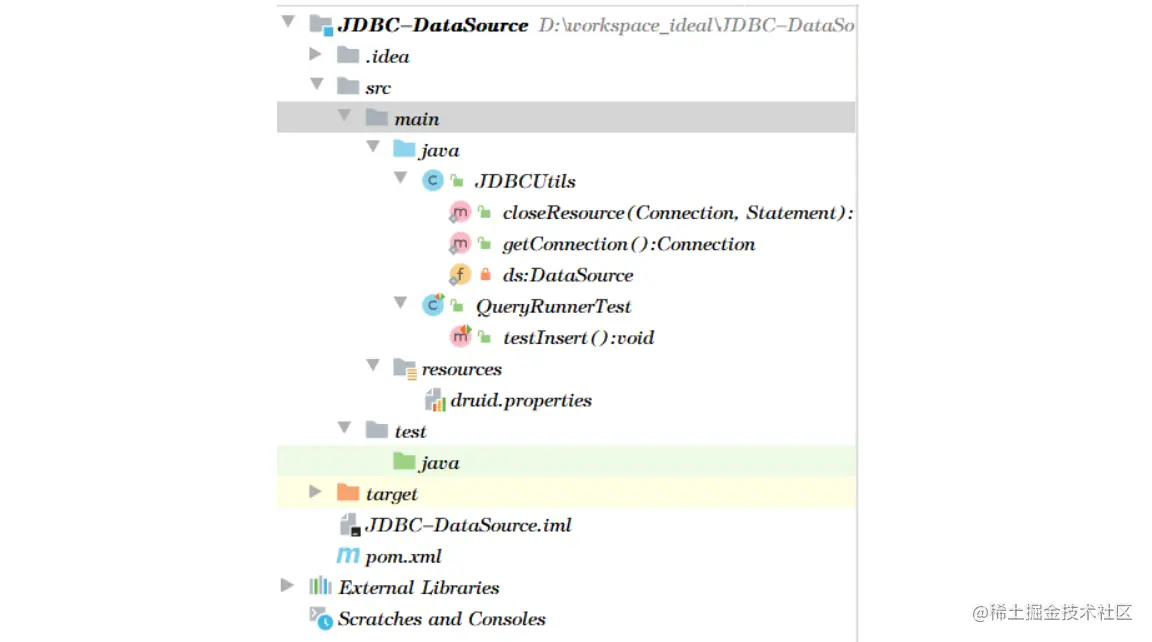Select the QueryRunnerTest class label
This screenshot has height=642, width=1152.
553,307
